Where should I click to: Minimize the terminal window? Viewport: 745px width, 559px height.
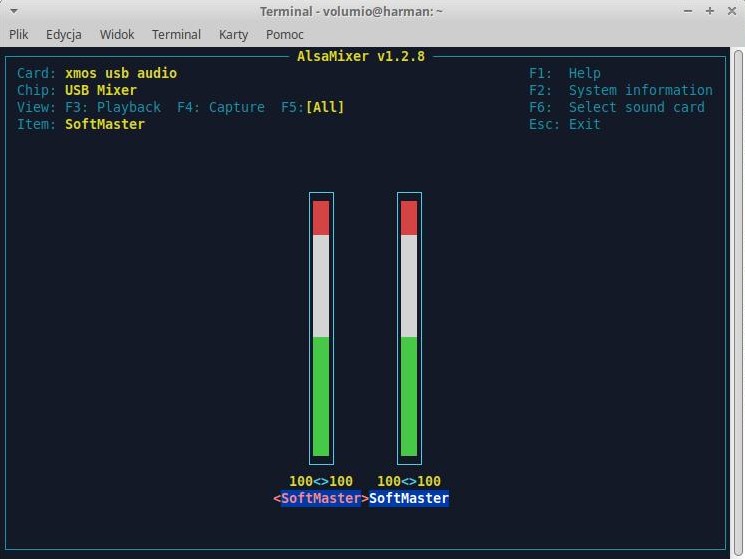click(x=688, y=11)
